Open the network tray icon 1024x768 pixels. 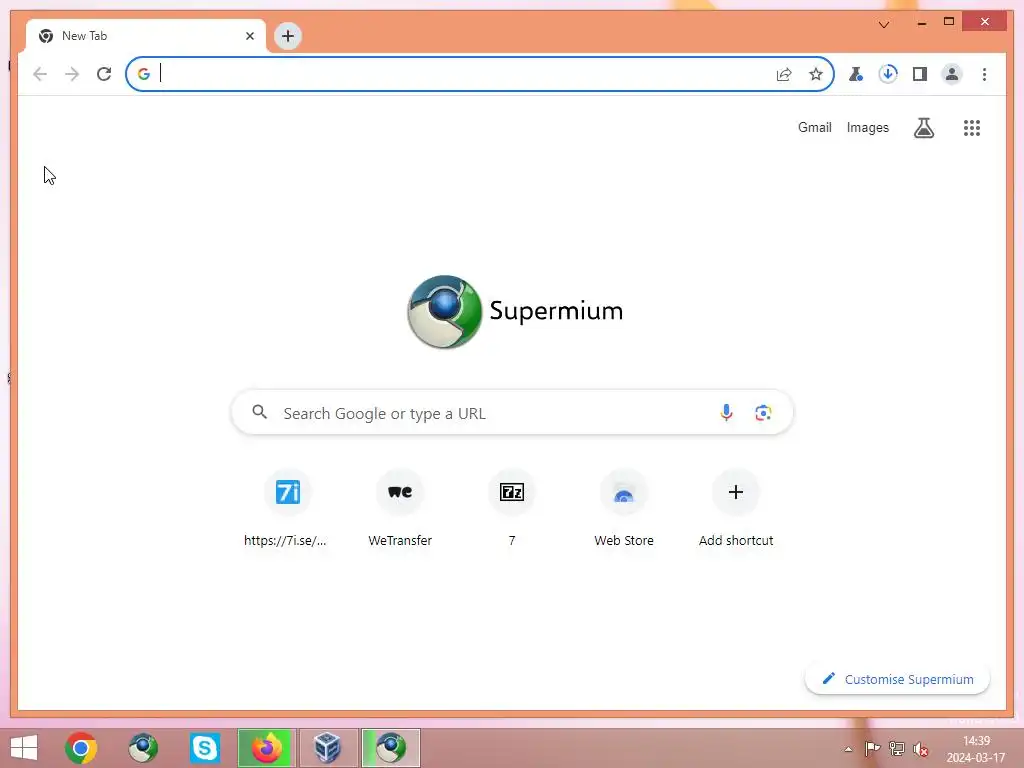897,748
